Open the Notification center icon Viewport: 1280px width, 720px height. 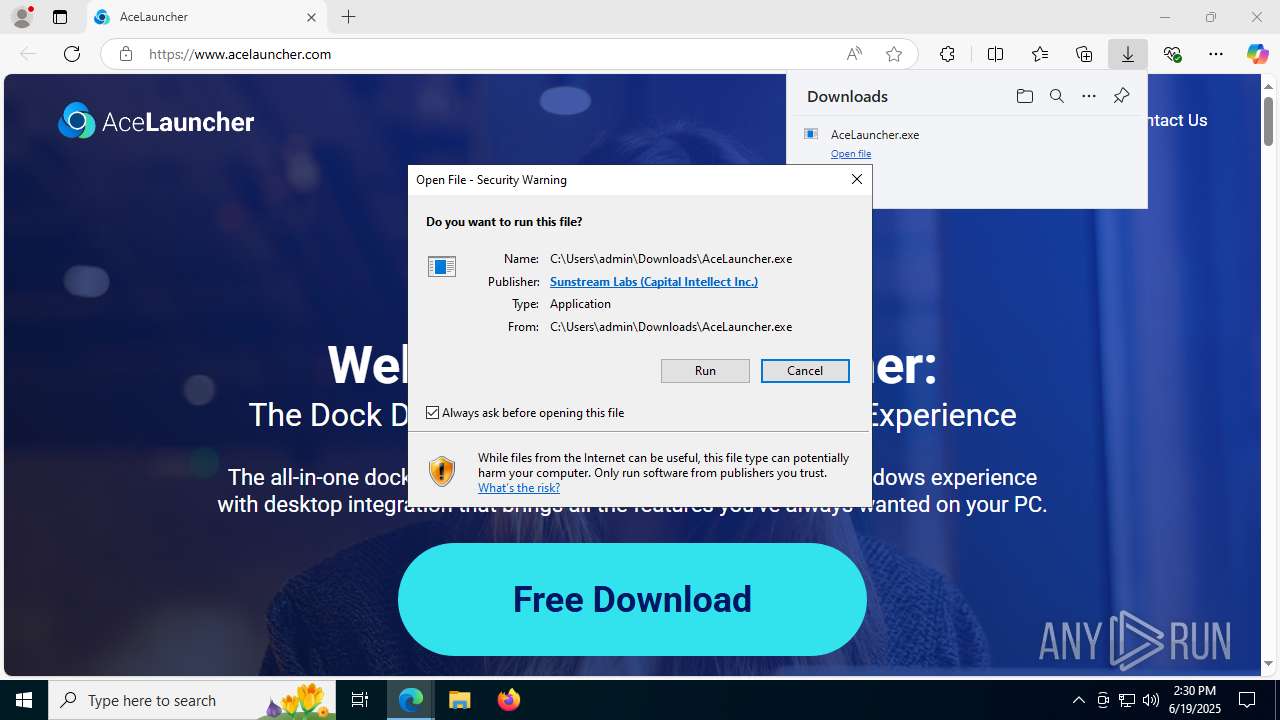(1247, 700)
